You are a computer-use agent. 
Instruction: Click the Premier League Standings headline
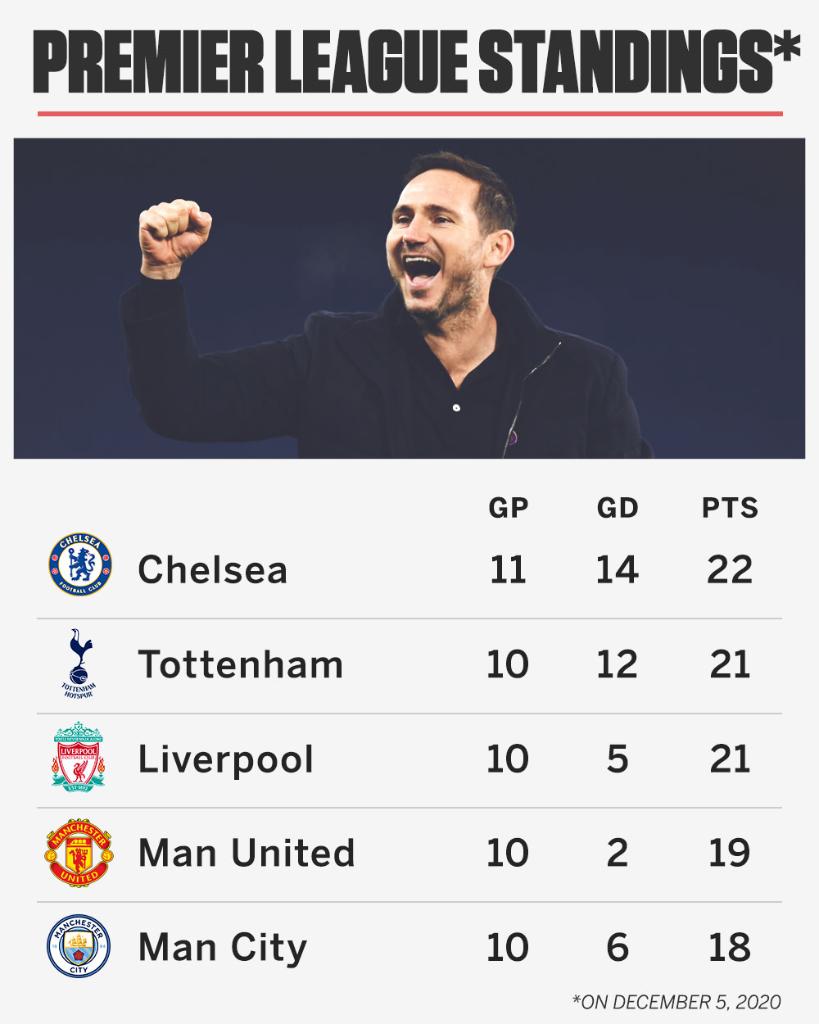[409, 62]
